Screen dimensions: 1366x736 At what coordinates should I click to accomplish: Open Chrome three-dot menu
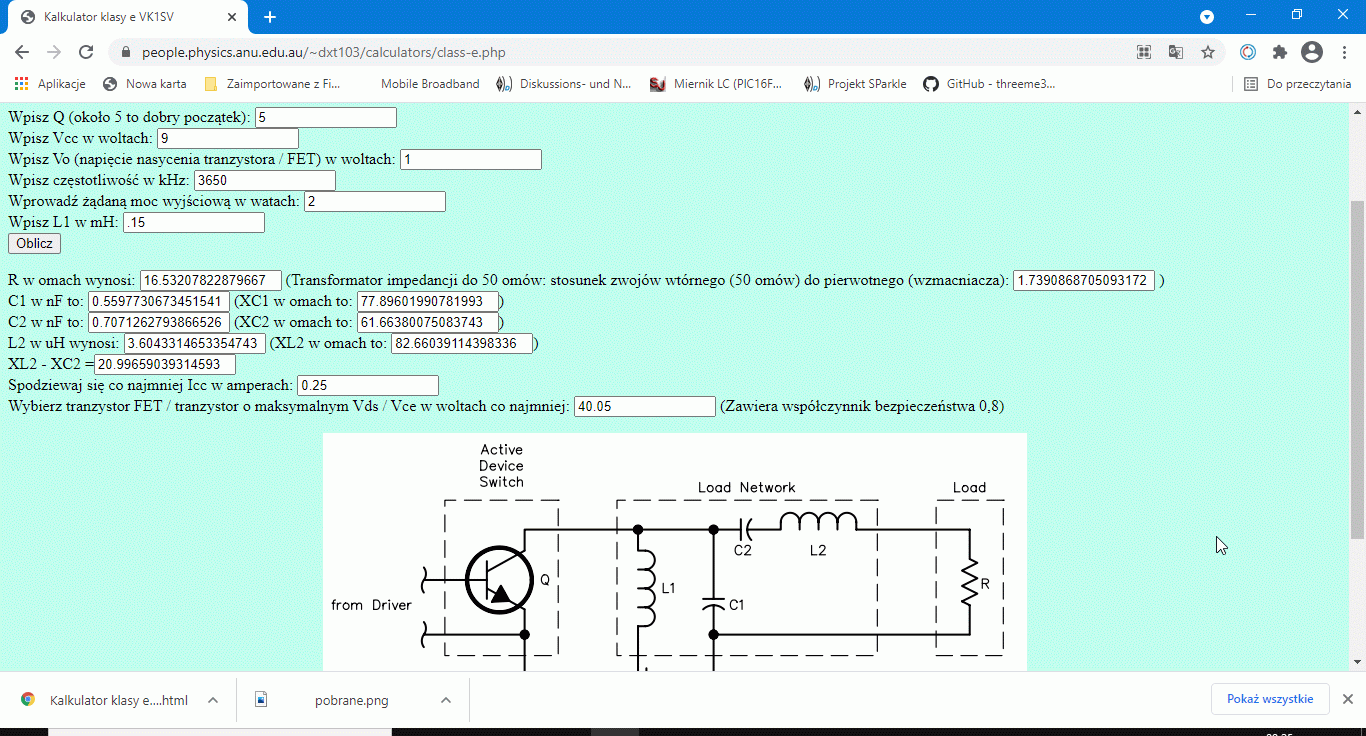pos(1344,52)
